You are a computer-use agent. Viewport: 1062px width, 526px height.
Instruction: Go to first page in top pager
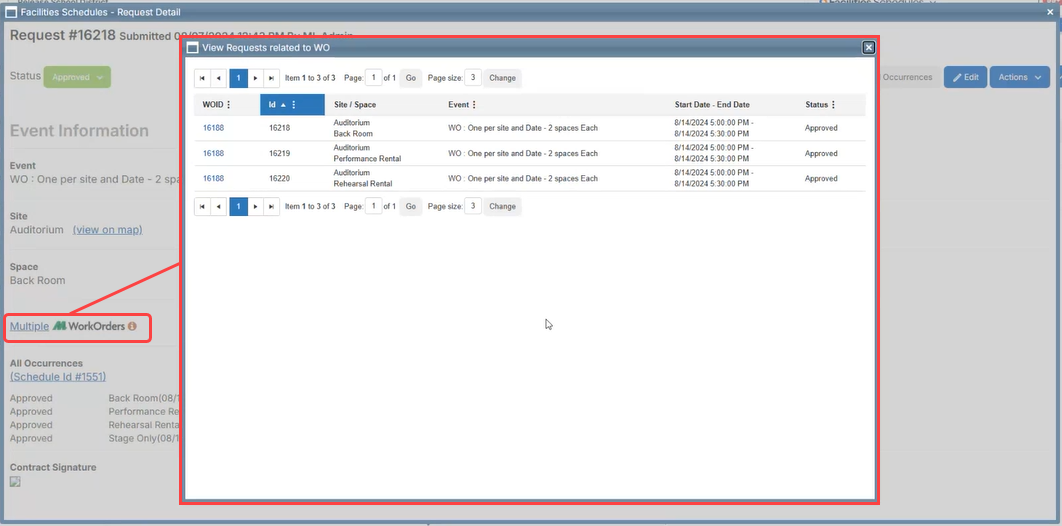[x=202, y=78]
